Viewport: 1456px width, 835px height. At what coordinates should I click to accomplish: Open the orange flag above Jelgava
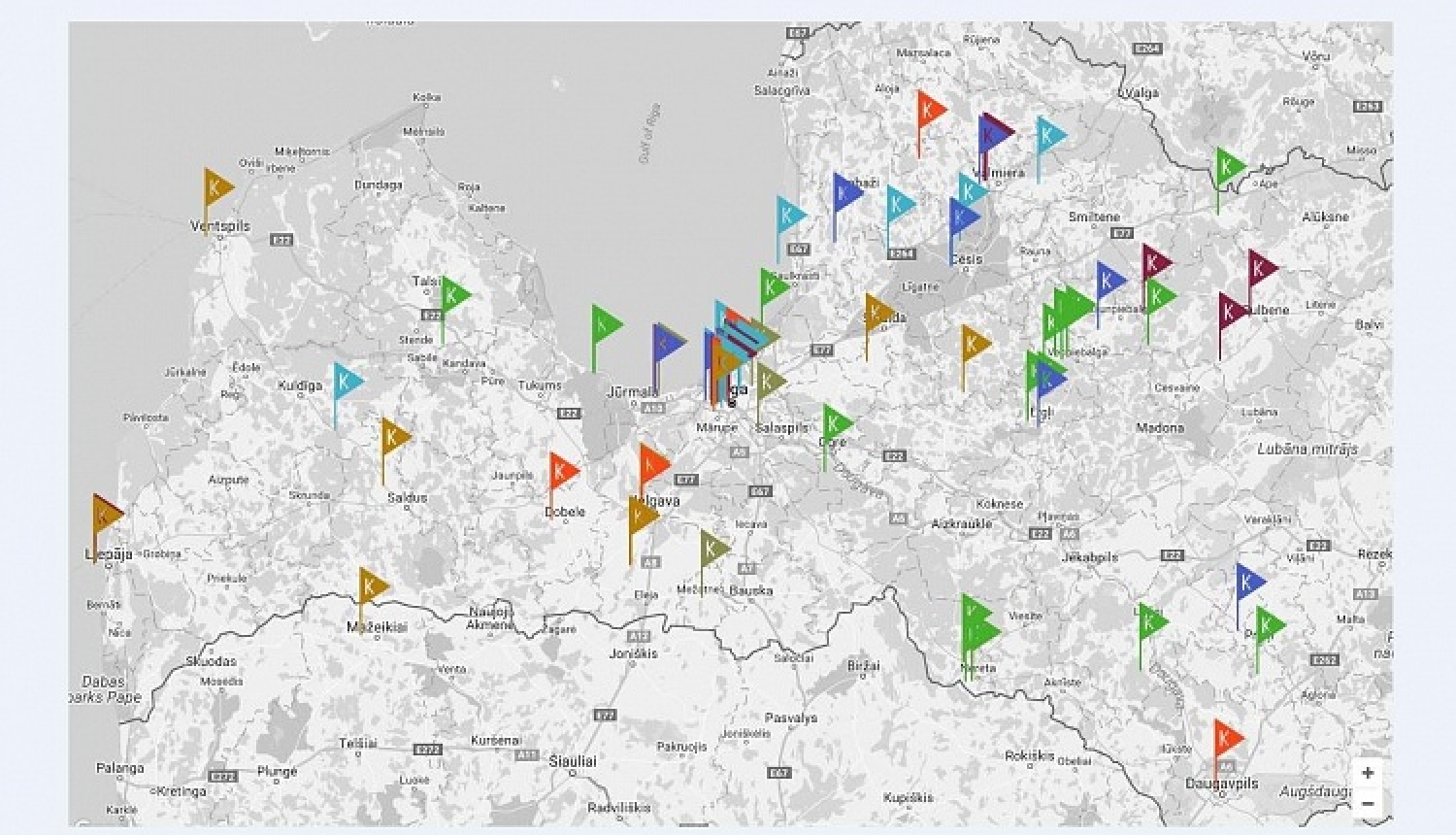click(x=653, y=463)
